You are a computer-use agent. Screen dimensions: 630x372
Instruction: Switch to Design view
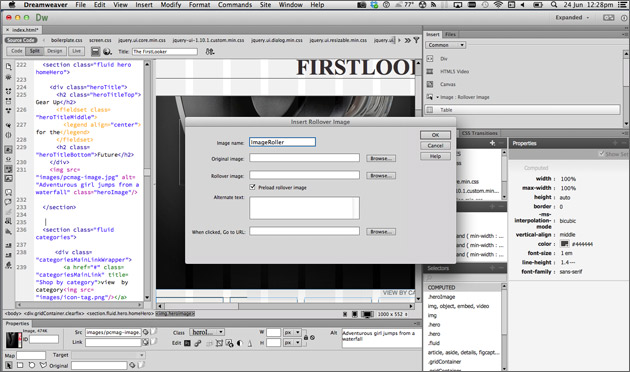pyautogui.click(x=54, y=51)
